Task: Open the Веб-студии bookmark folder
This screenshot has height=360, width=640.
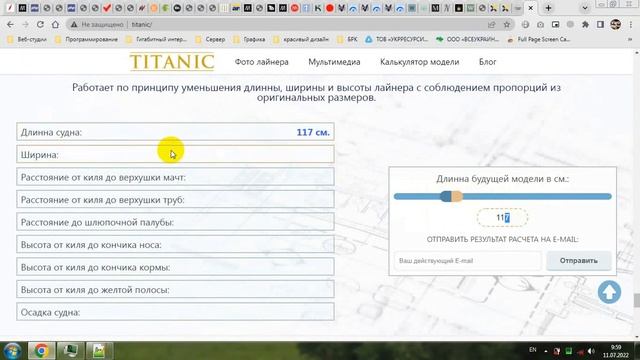Action: pyautogui.click(x=27, y=40)
